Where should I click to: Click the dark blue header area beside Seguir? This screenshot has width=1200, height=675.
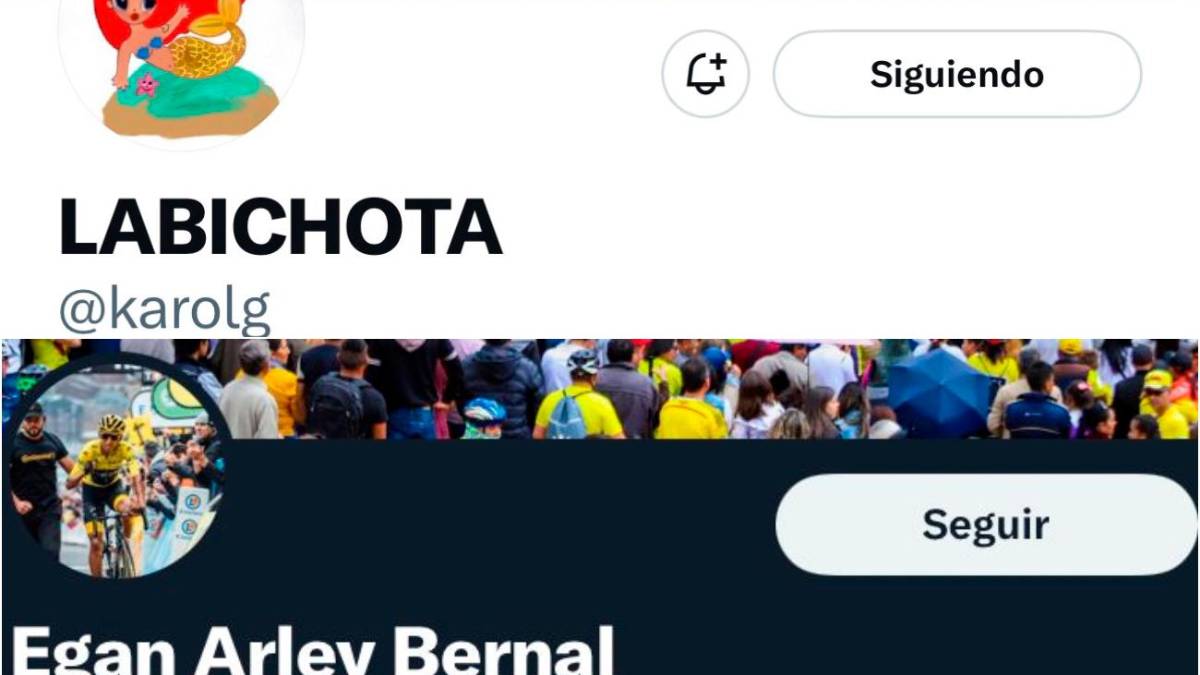[500, 520]
